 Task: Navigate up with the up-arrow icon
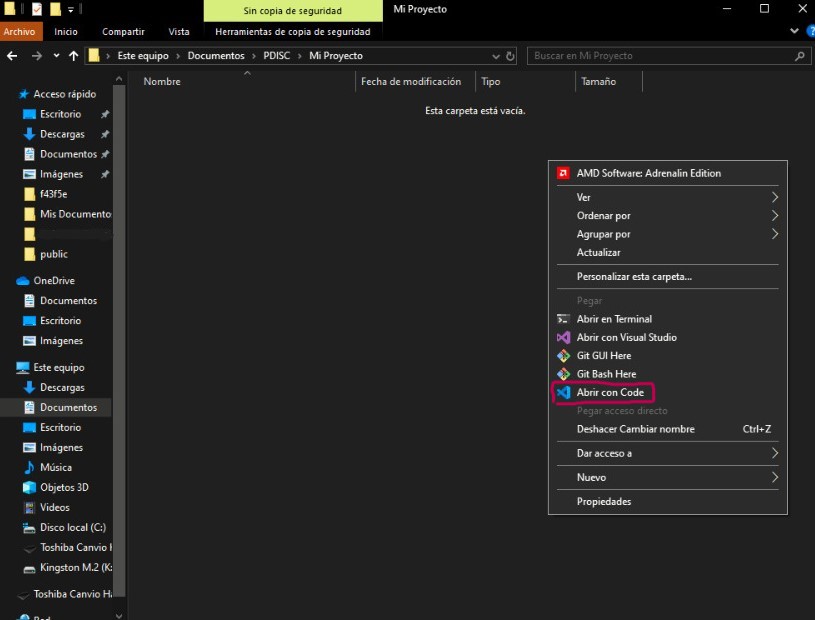[x=74, y=56]
